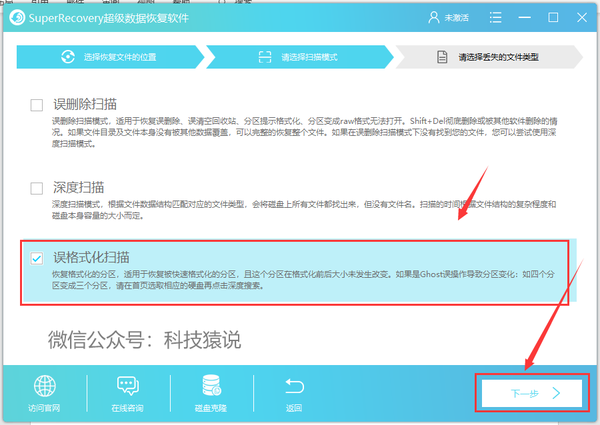The height and width of the screenshot is (425, 600).
Task: Open the hamburger list menu icon
Action: (496, 17)
